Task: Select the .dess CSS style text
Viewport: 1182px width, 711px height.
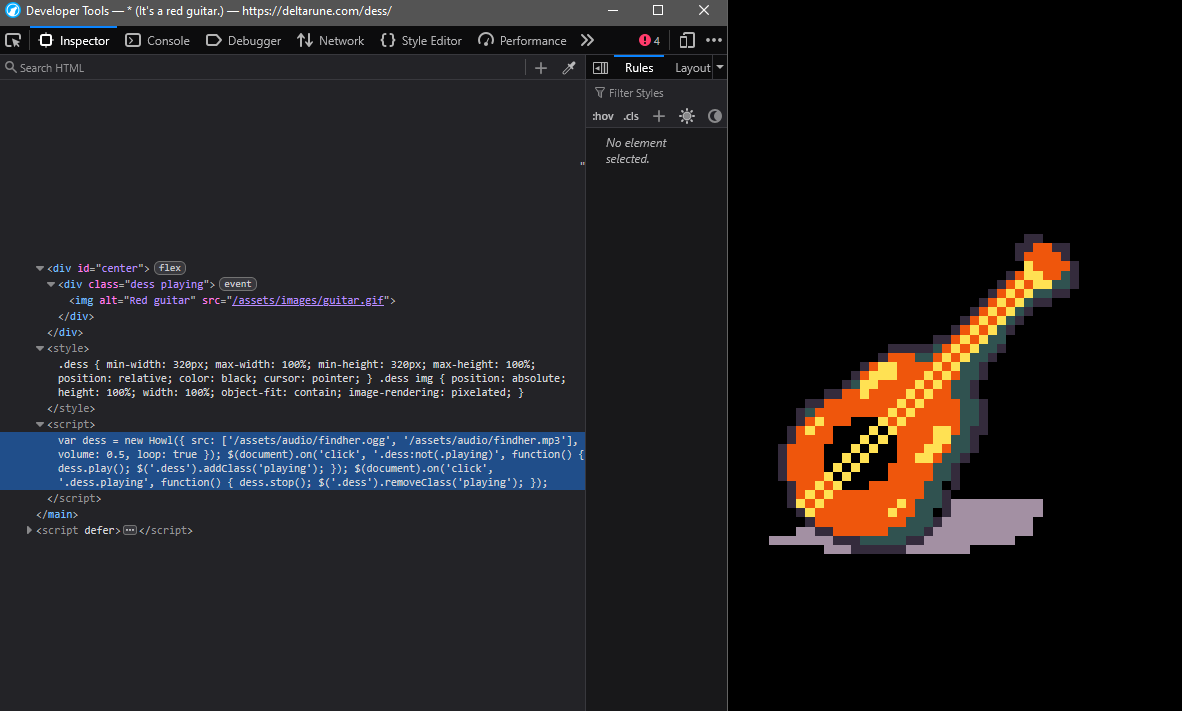Action: click(x=311, y=378)
